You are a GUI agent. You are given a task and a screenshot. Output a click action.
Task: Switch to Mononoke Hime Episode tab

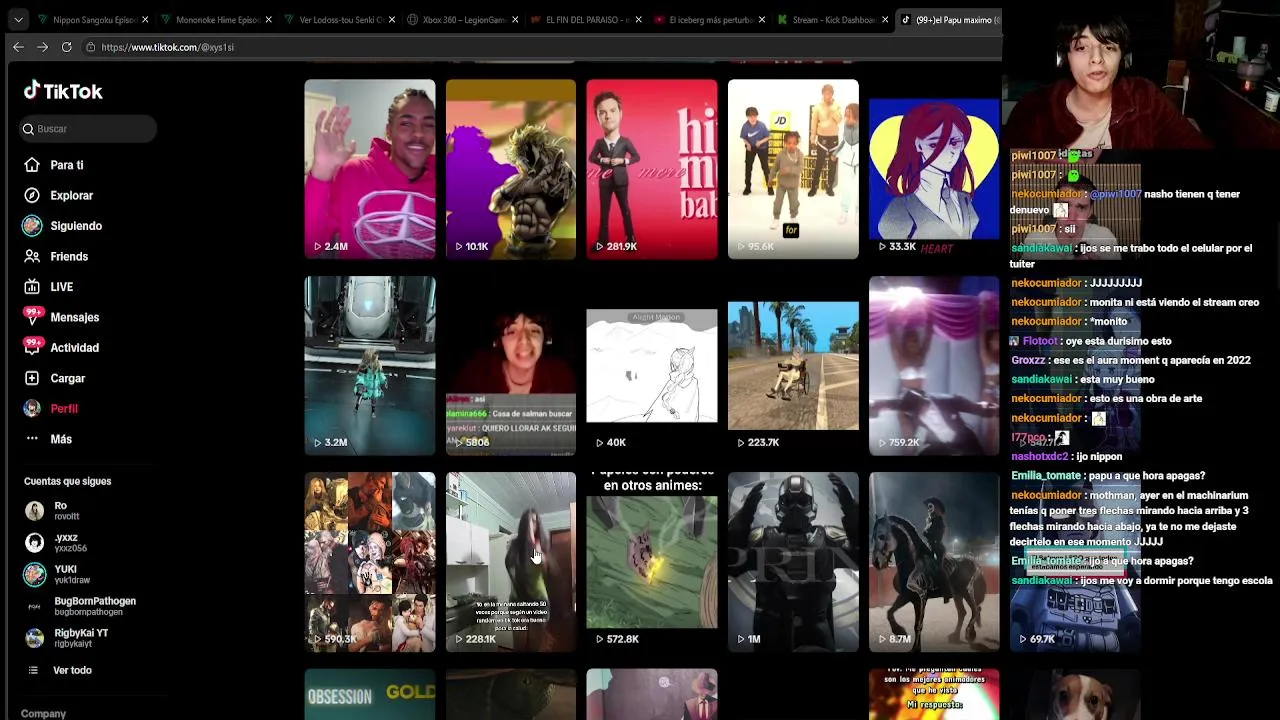click(x=214, y=20)
